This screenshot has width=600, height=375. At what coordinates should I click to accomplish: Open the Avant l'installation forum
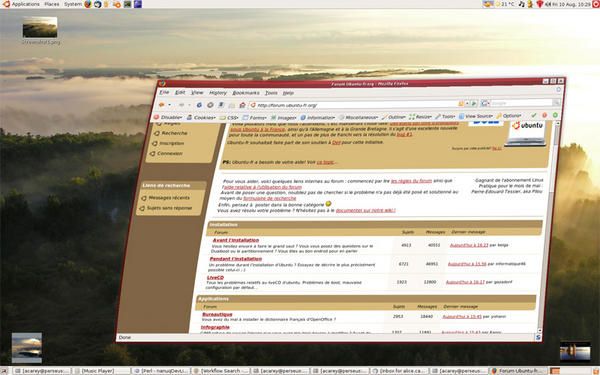coord(236,240)
